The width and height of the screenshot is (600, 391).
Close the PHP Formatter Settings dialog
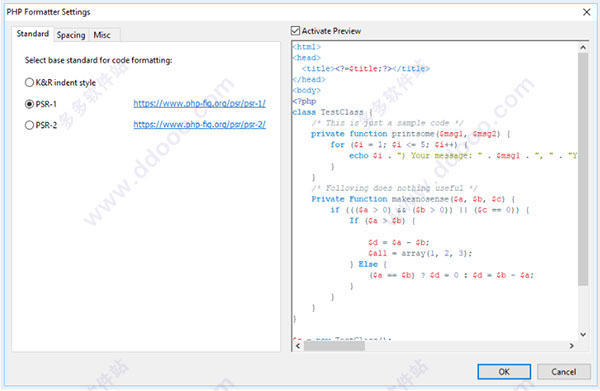coord(586,12)
